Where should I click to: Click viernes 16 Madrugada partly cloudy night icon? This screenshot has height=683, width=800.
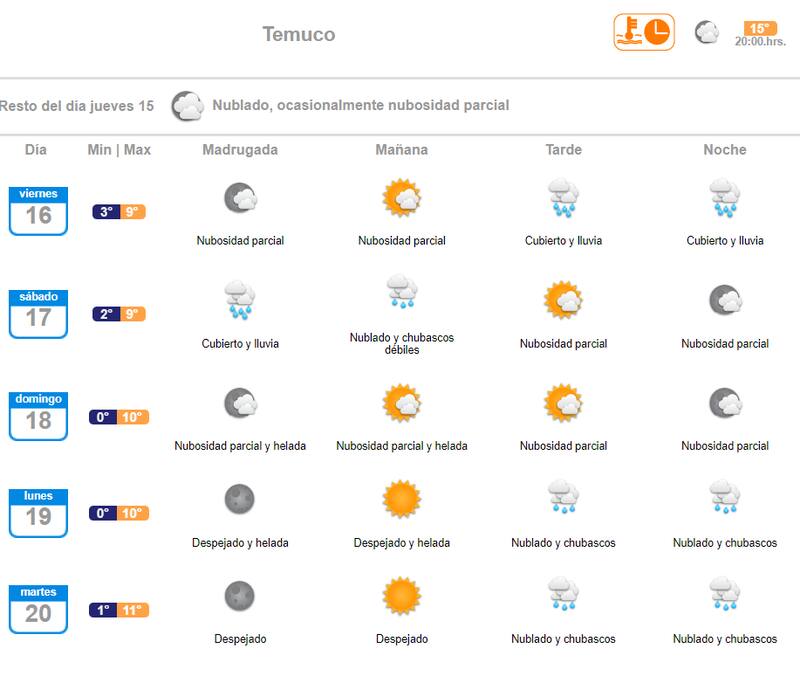(x=240, y=198)
